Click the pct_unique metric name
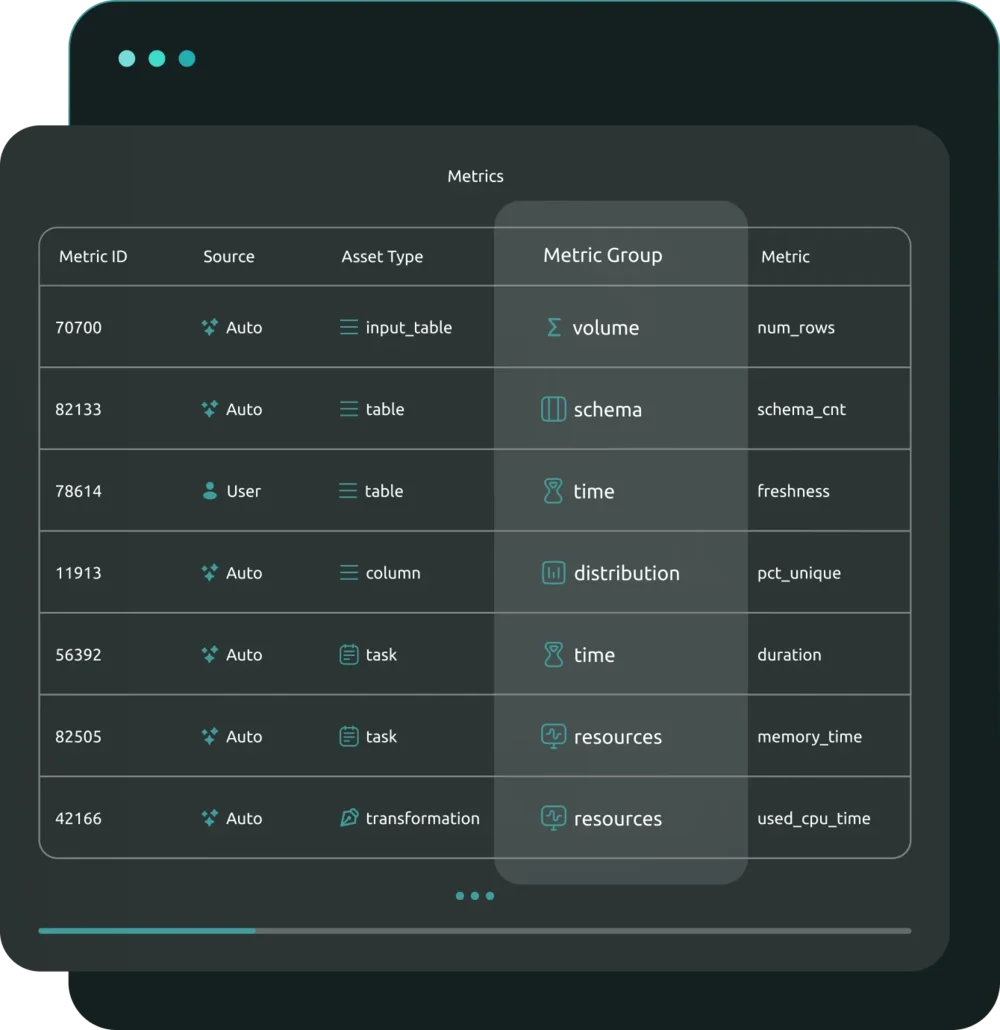Image resolution: width=1000 pixels, height=1030 pixels. pos(798,573)
